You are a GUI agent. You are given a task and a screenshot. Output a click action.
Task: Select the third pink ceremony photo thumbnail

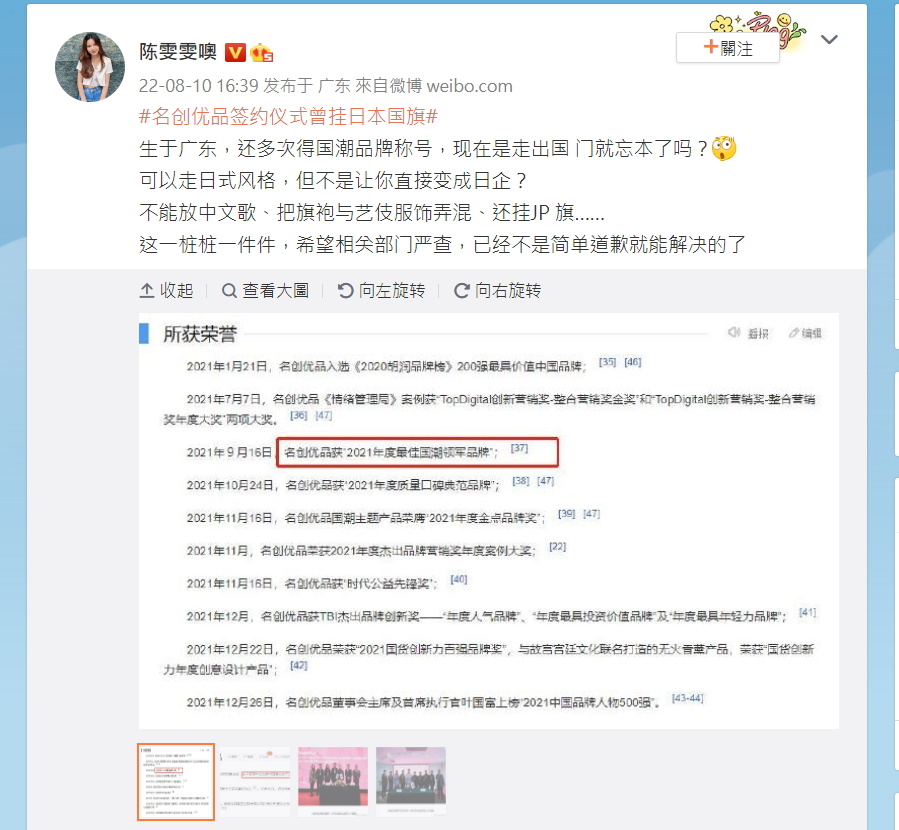[x=333, y=782]
